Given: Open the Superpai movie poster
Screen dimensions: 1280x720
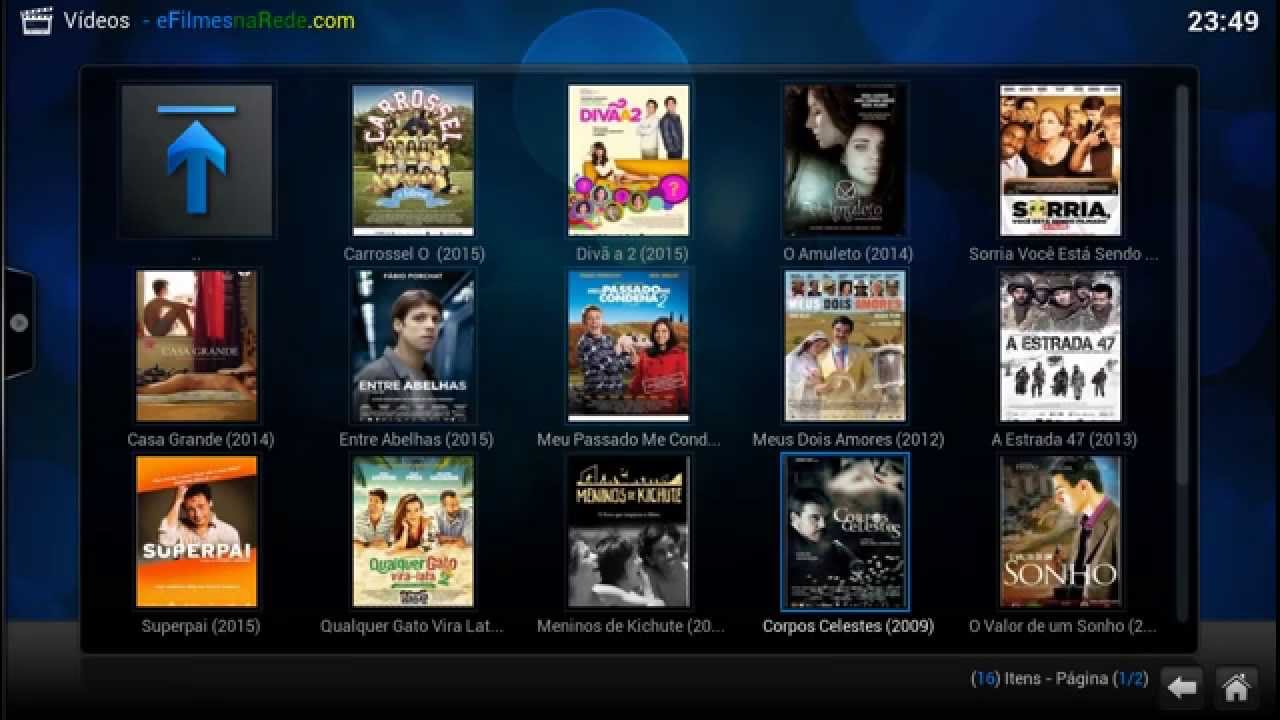Looking at the screenshot, I should coord(197,532).
